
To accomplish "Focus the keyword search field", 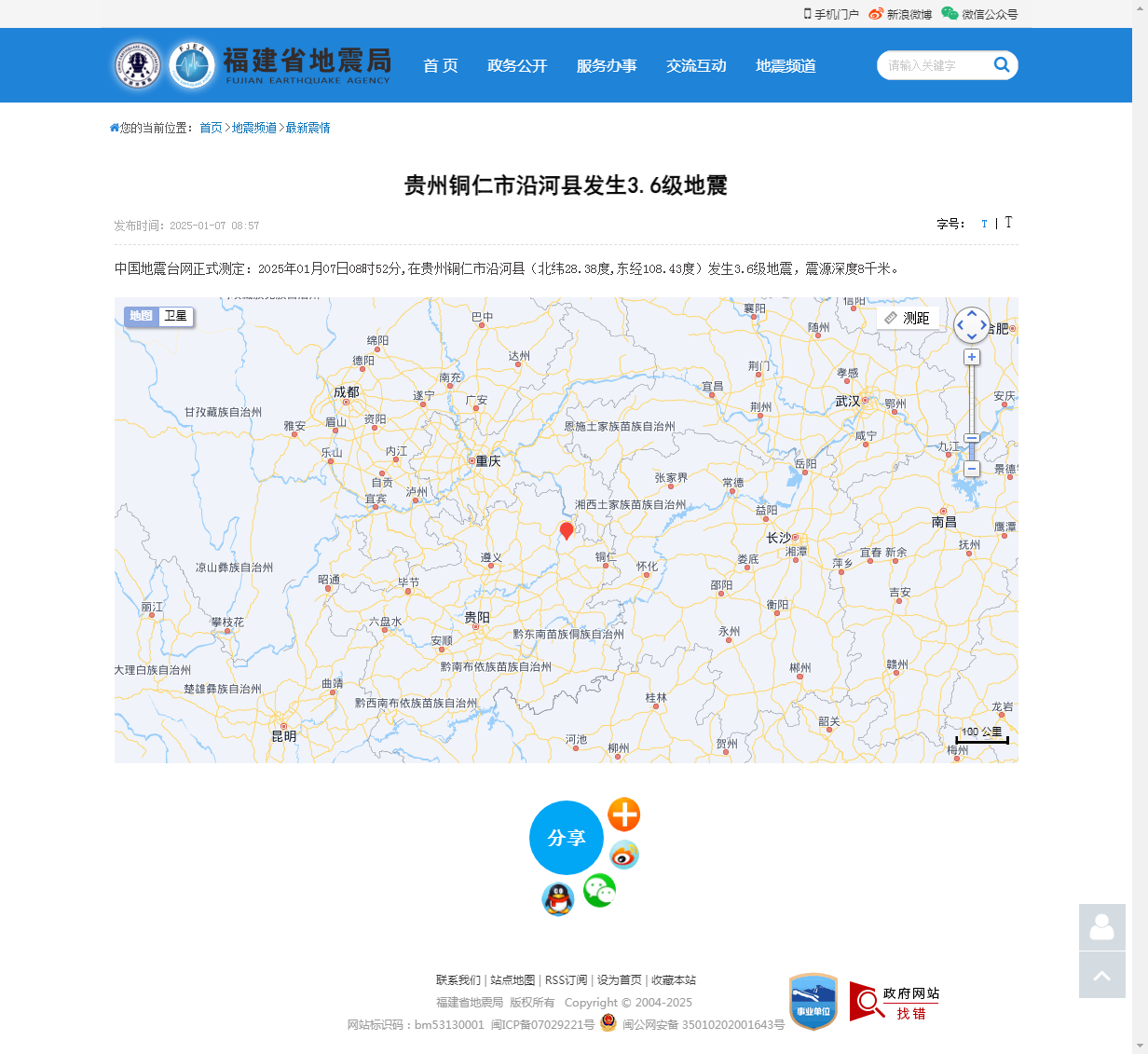I will click(x=936, y=65).
